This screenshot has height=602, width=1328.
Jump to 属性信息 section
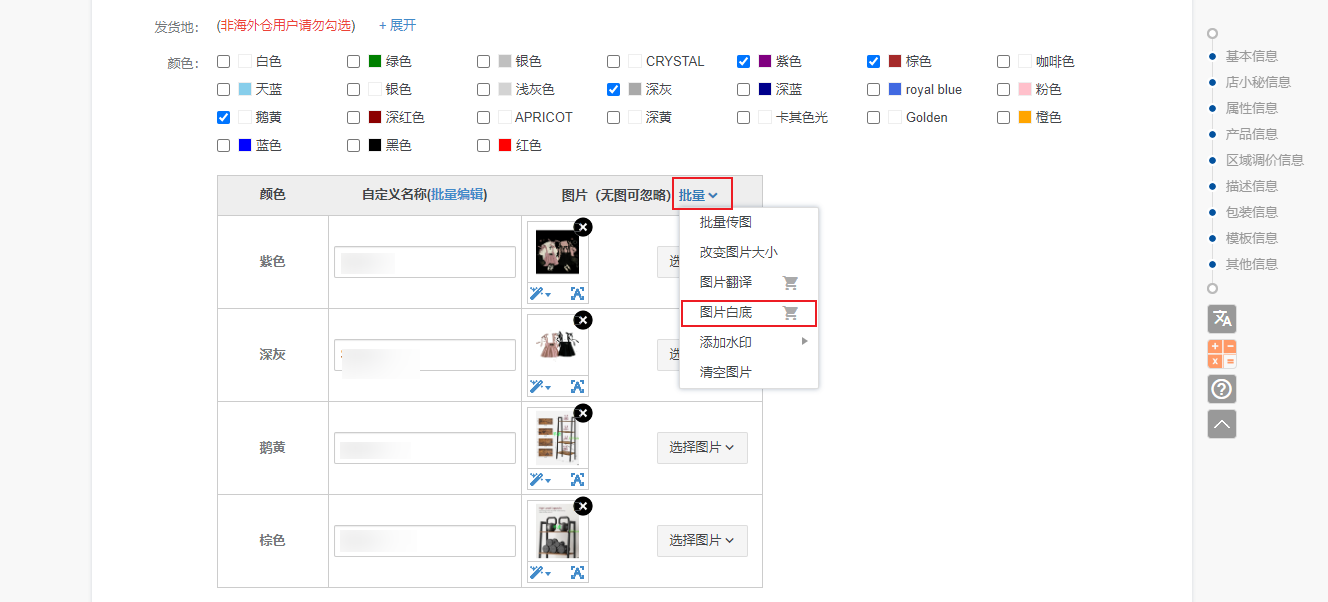(1251, 108)
